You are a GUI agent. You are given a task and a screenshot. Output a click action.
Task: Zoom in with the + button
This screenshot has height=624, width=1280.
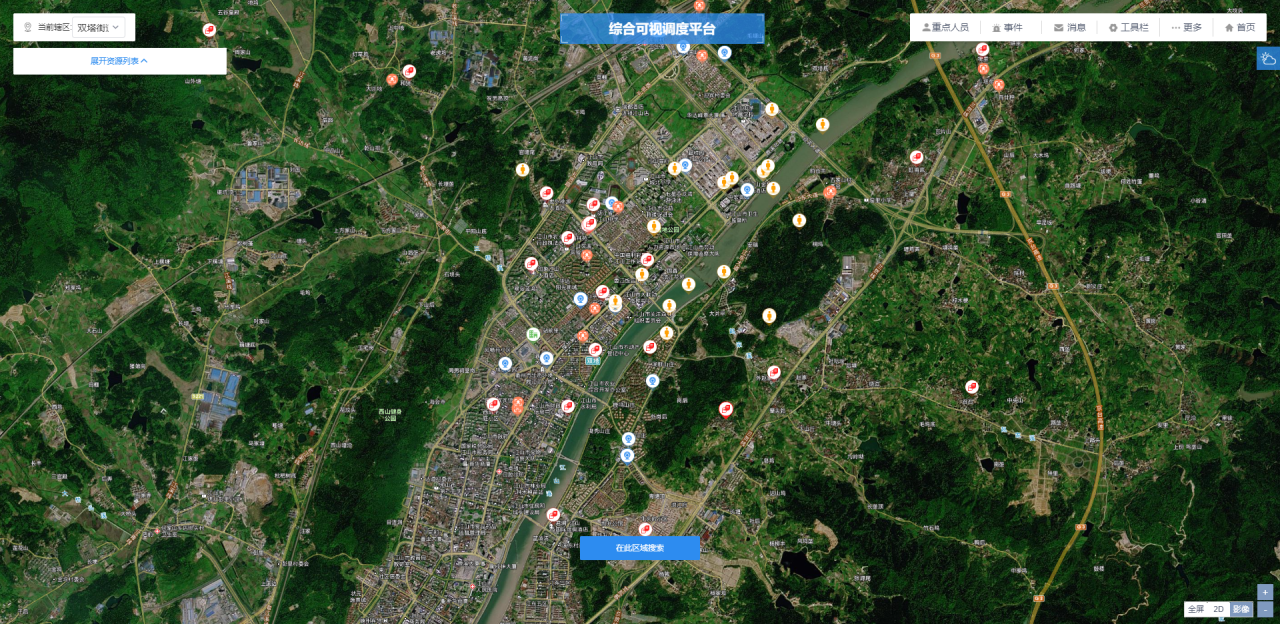coord(1265,592)
